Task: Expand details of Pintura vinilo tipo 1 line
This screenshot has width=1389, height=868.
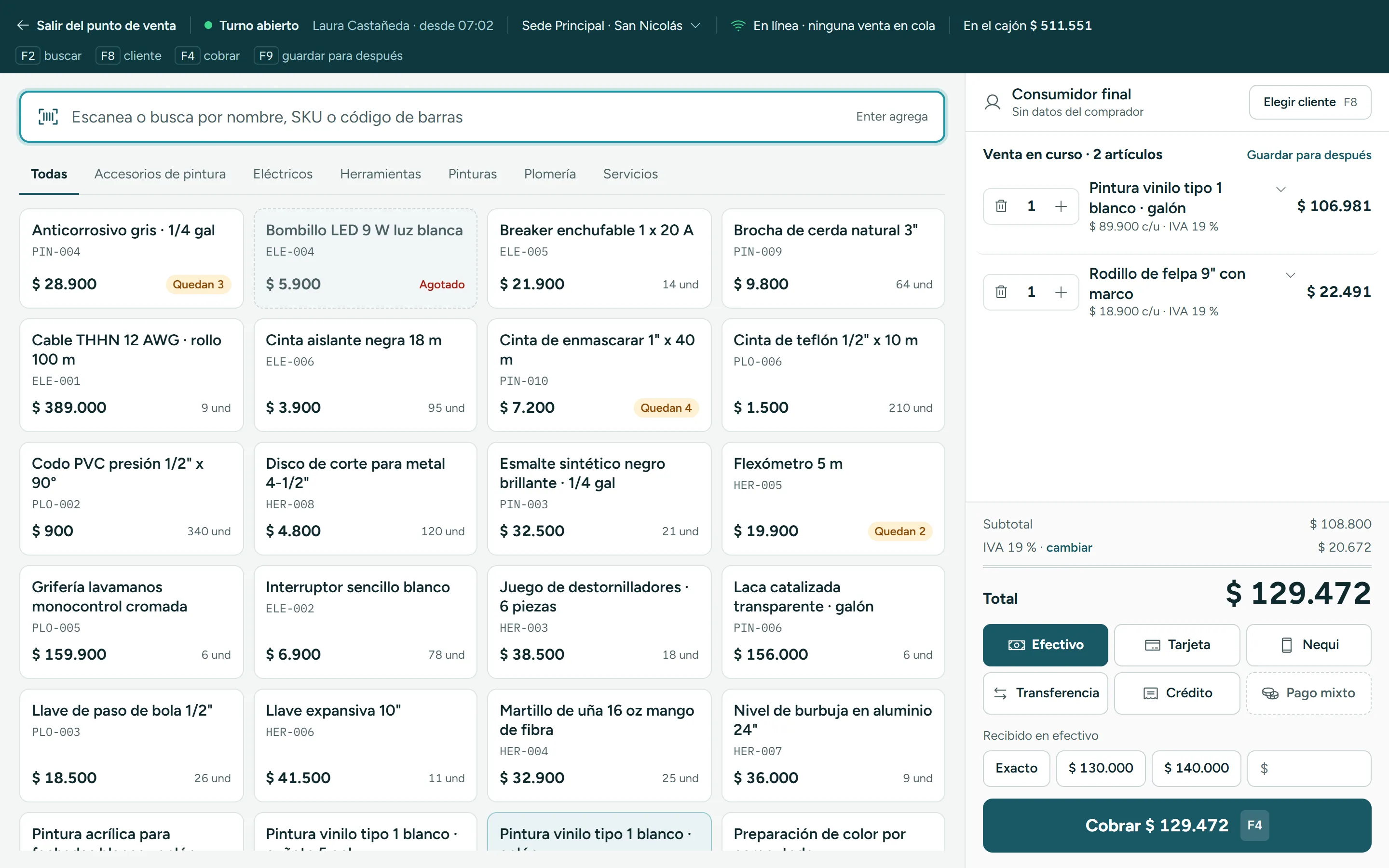Action: 1280,189
